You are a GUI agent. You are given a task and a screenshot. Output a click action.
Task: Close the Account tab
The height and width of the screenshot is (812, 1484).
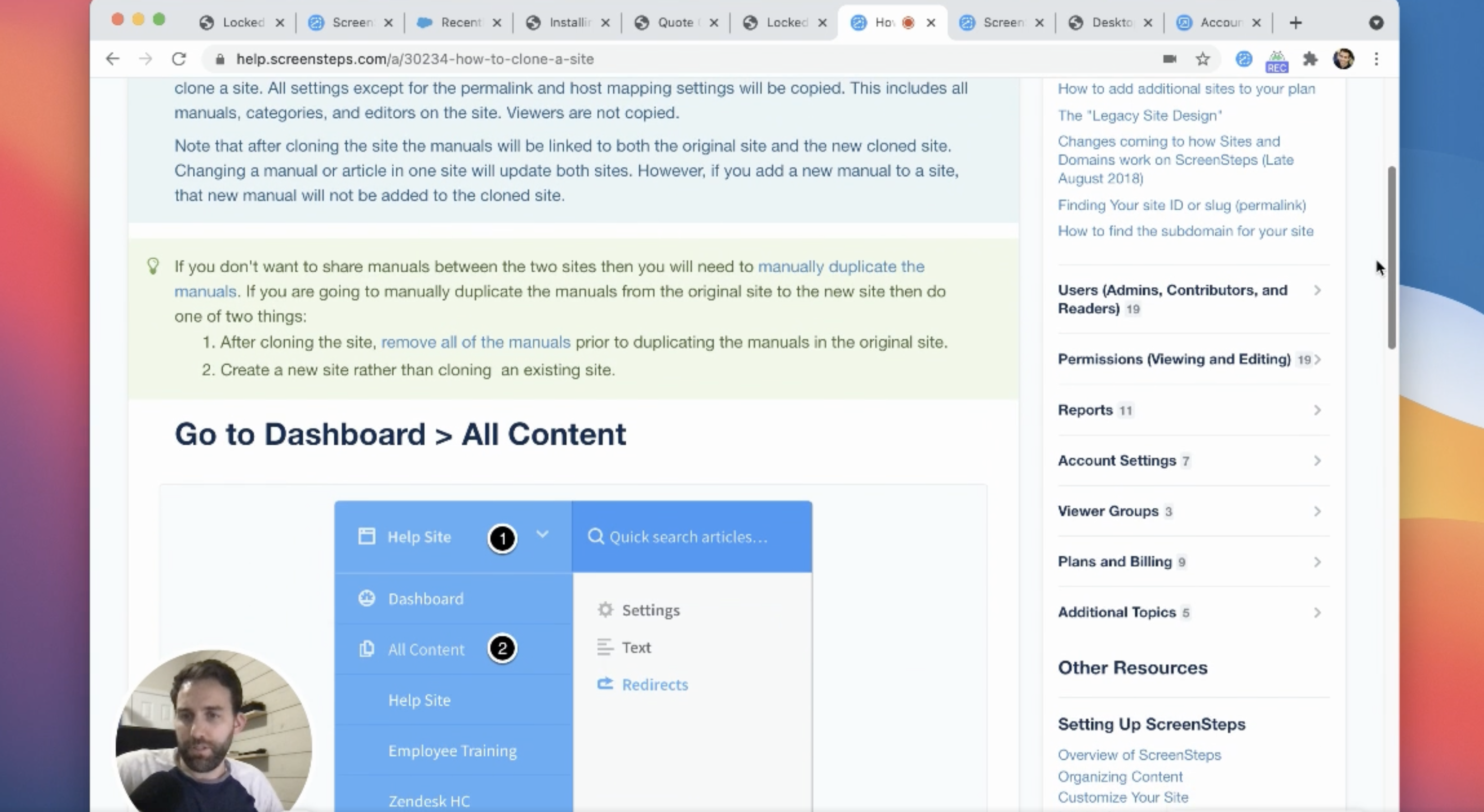[1257, 22]
